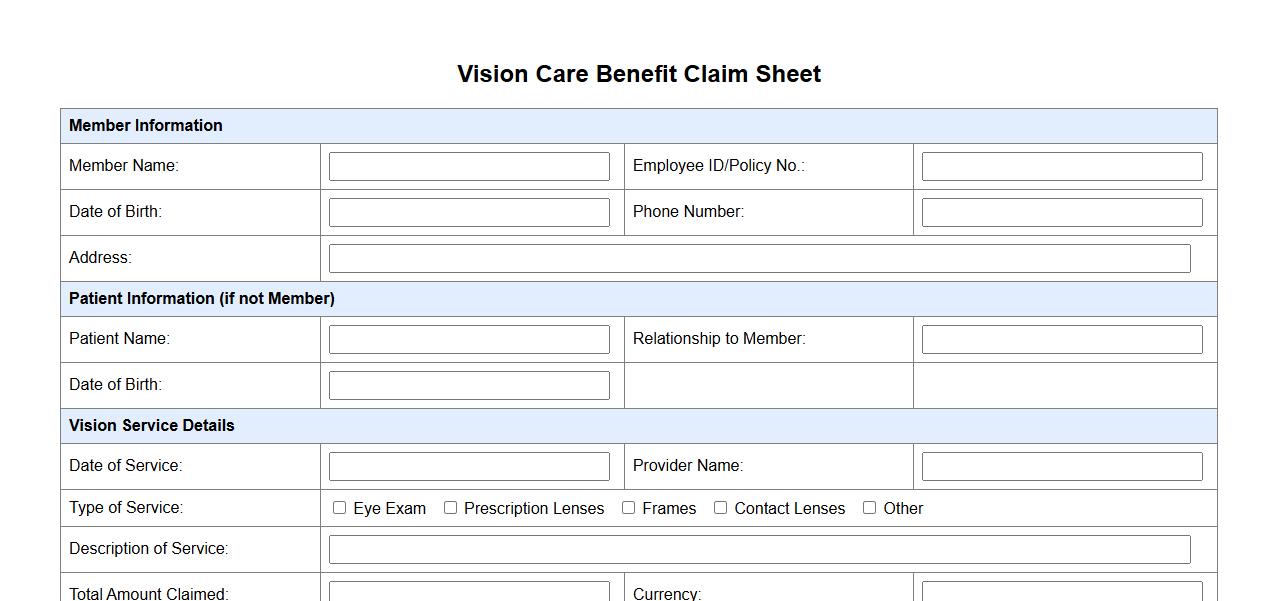This screenshot has height=601, width=1278.
Task: Click the Phone Number text box
Action: (x=1061, y=212)
